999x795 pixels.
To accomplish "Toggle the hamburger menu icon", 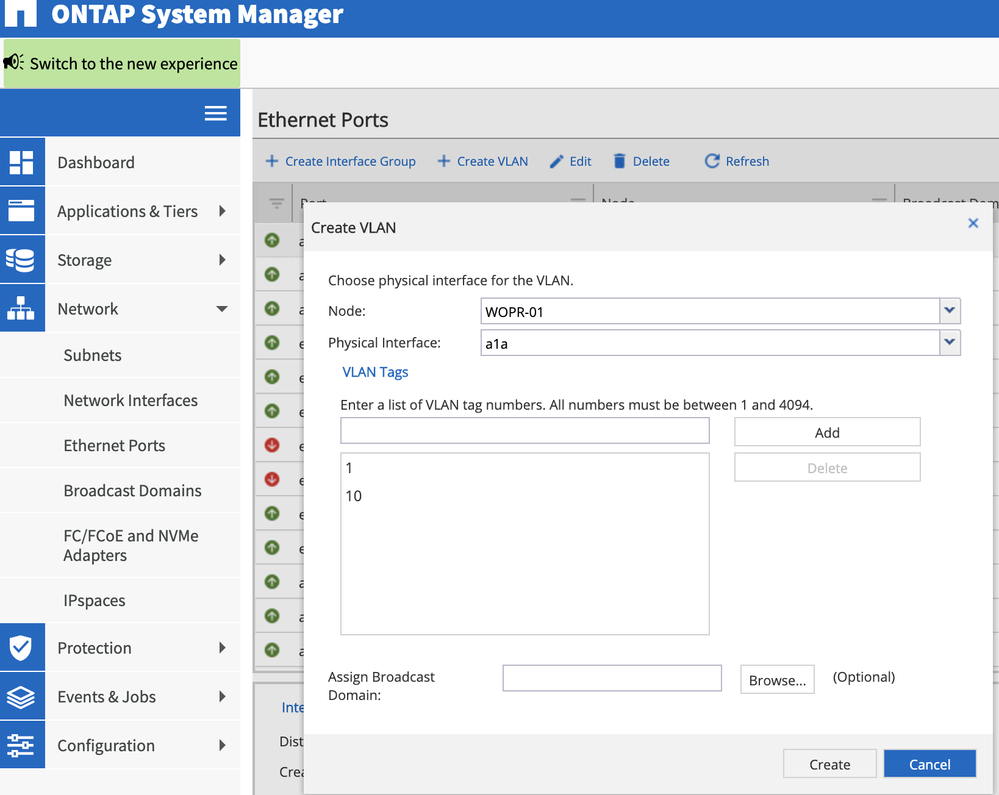I will click(215, 114).
